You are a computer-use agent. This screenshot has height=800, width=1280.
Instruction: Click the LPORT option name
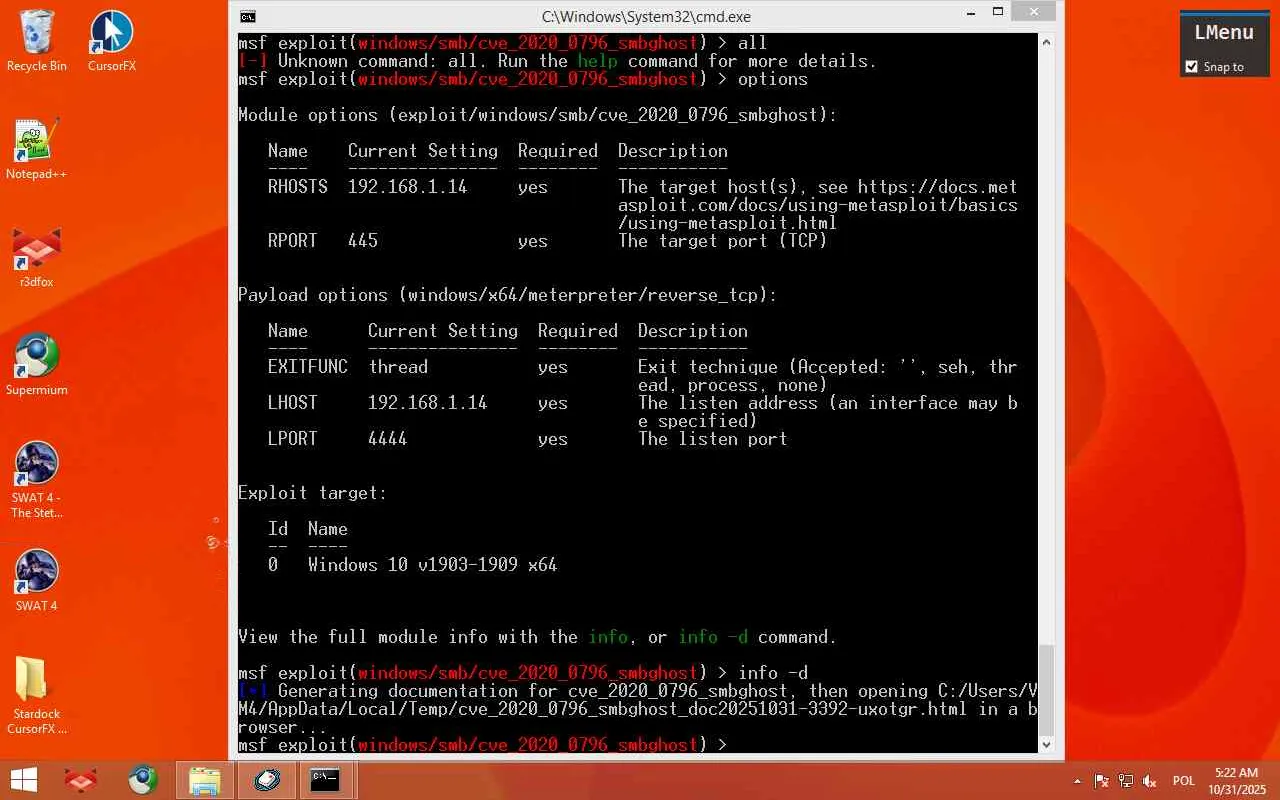tap(293, 439)
